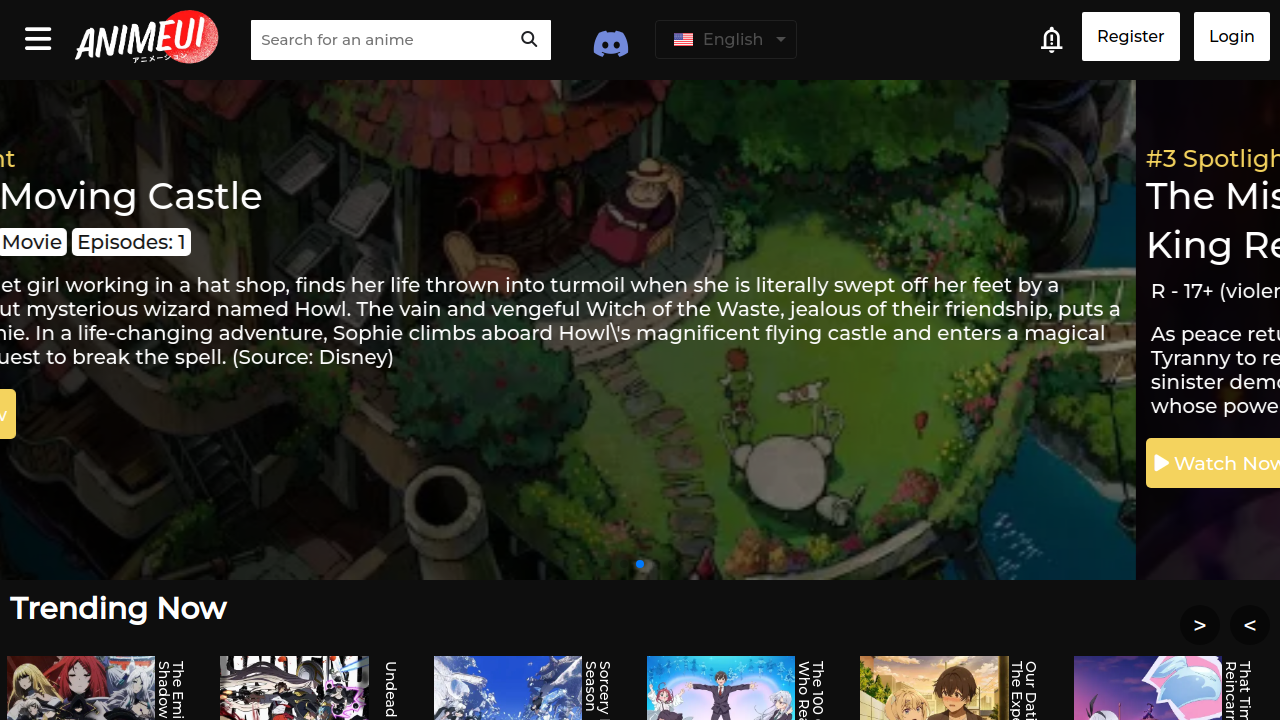This screenshot has width=1280, height=720.
Task: Advance Trending Now with '>' arrow
Action: pos(1200,625)
